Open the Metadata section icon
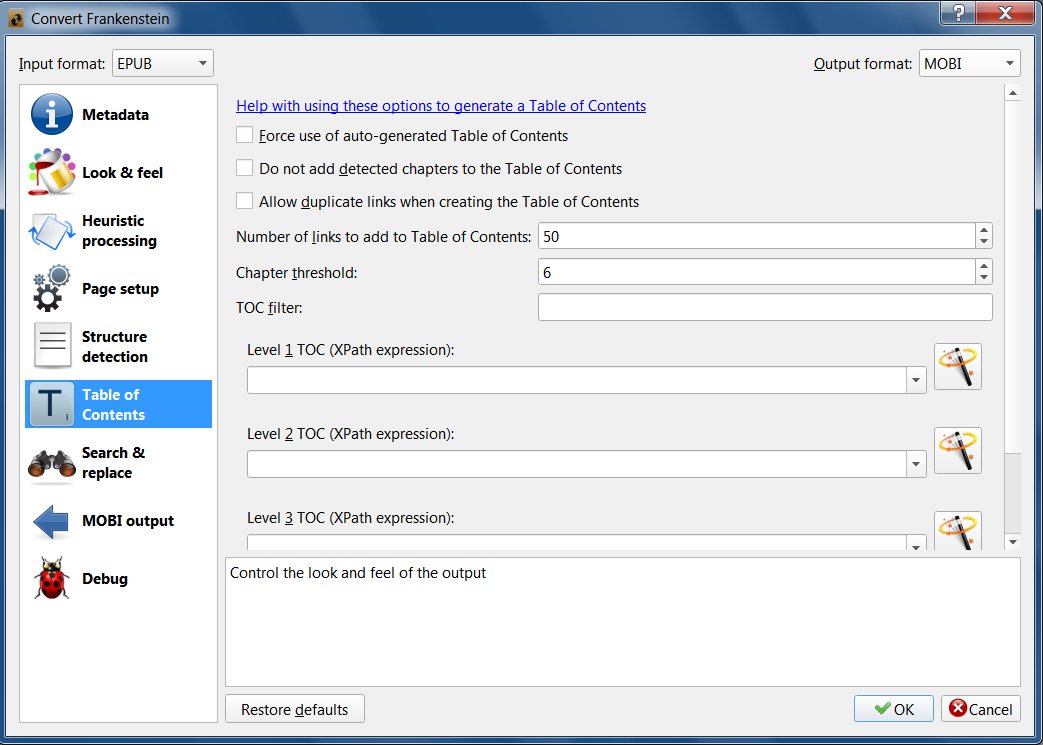 [52, 115]
